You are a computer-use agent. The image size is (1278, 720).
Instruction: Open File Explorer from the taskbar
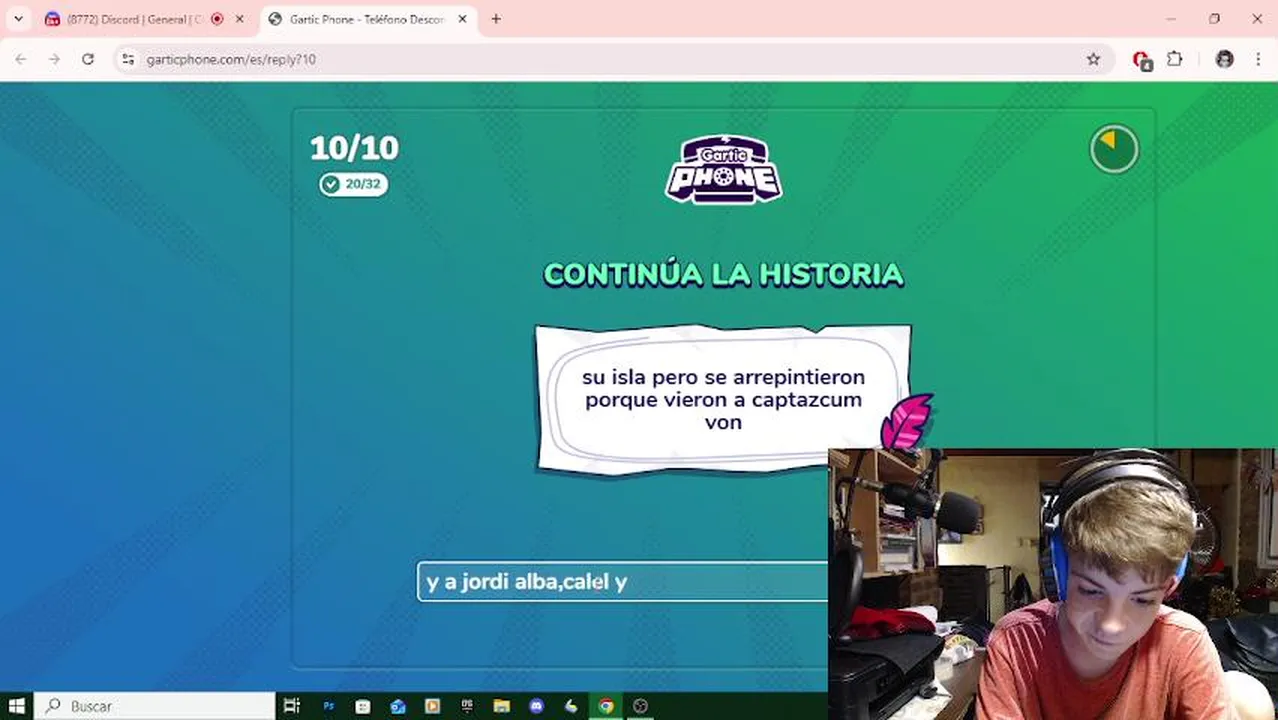502,706
